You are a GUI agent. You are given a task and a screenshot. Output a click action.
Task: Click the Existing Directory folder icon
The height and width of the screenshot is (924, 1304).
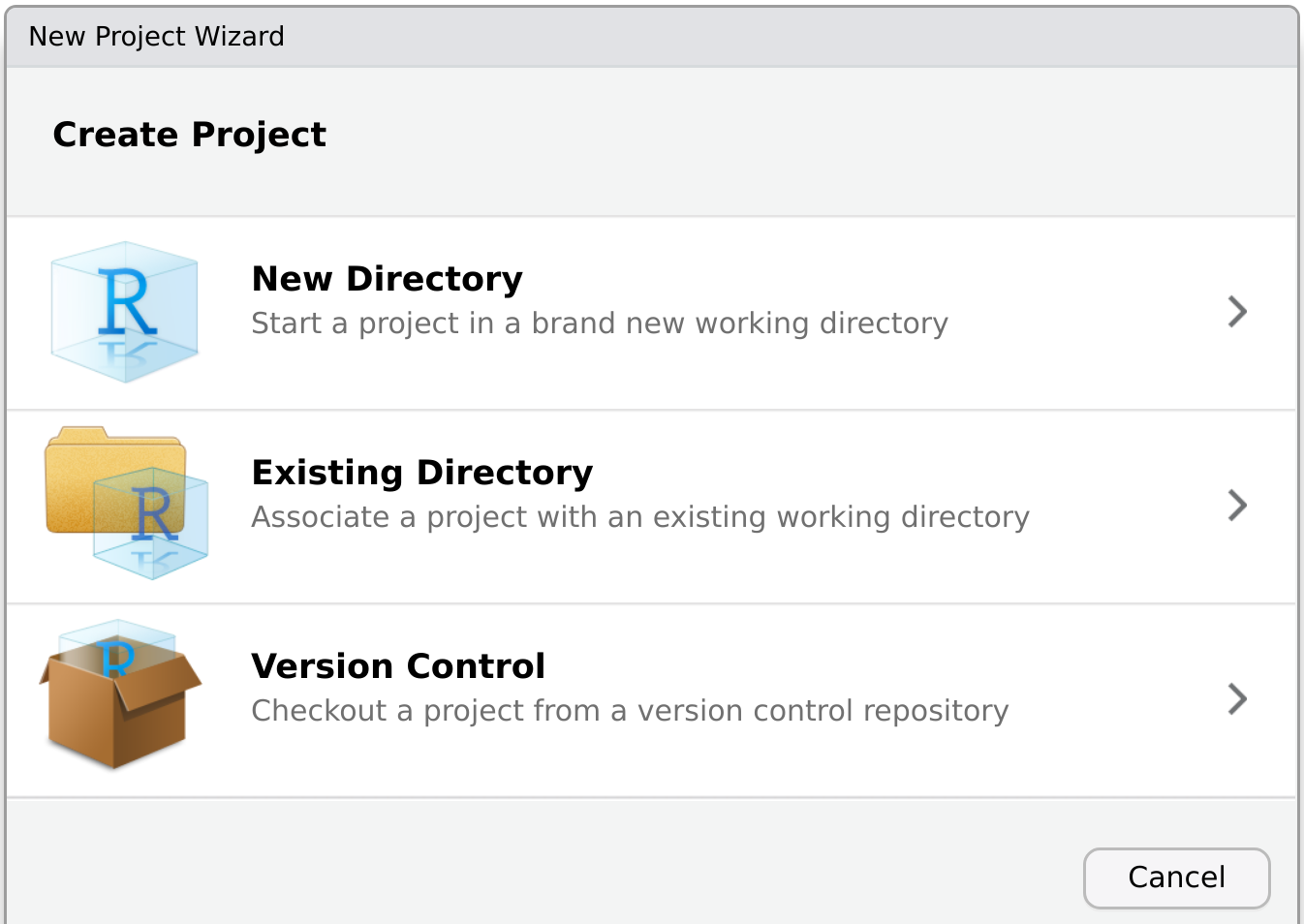click(126, 503)
